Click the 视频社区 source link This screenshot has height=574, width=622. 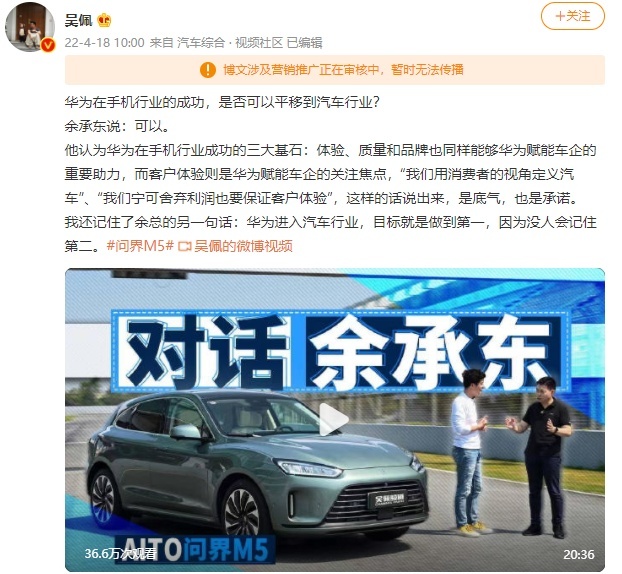point(259,42)
